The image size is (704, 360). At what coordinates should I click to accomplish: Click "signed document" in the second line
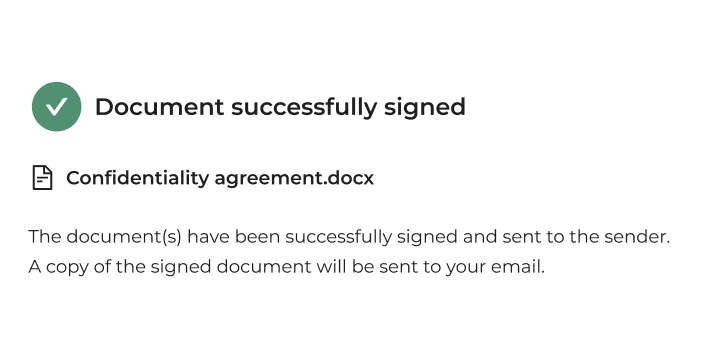230,267
